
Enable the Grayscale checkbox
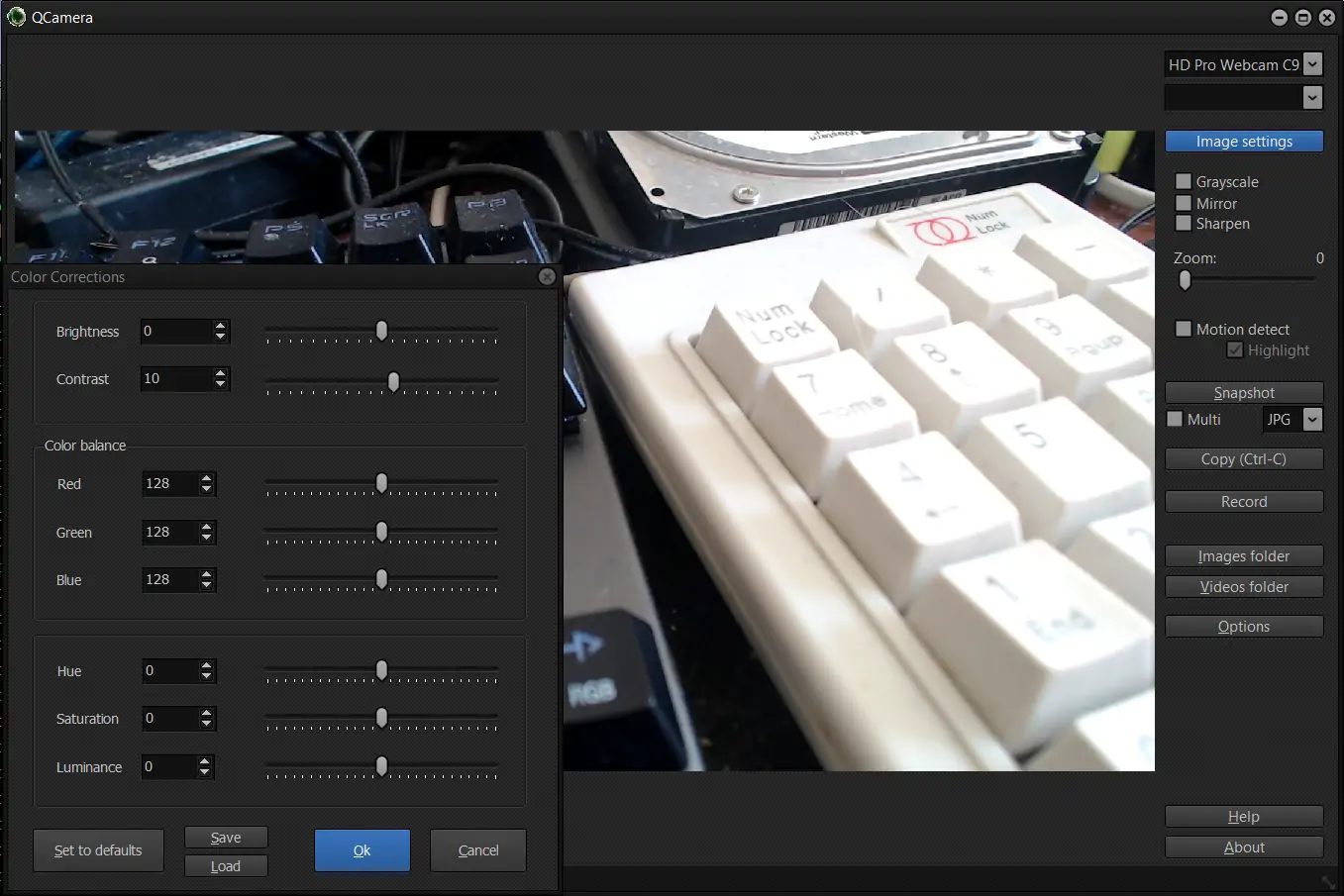(1184, 181)
